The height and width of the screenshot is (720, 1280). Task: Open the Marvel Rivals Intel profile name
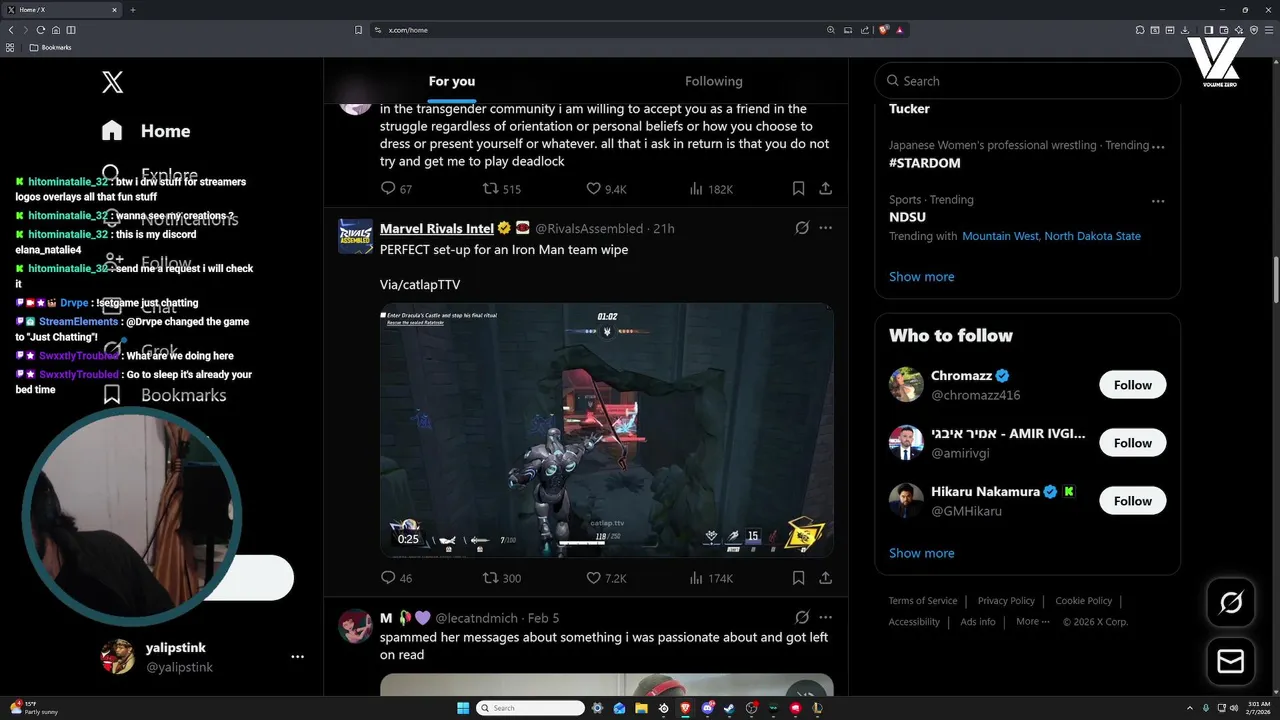437,228
